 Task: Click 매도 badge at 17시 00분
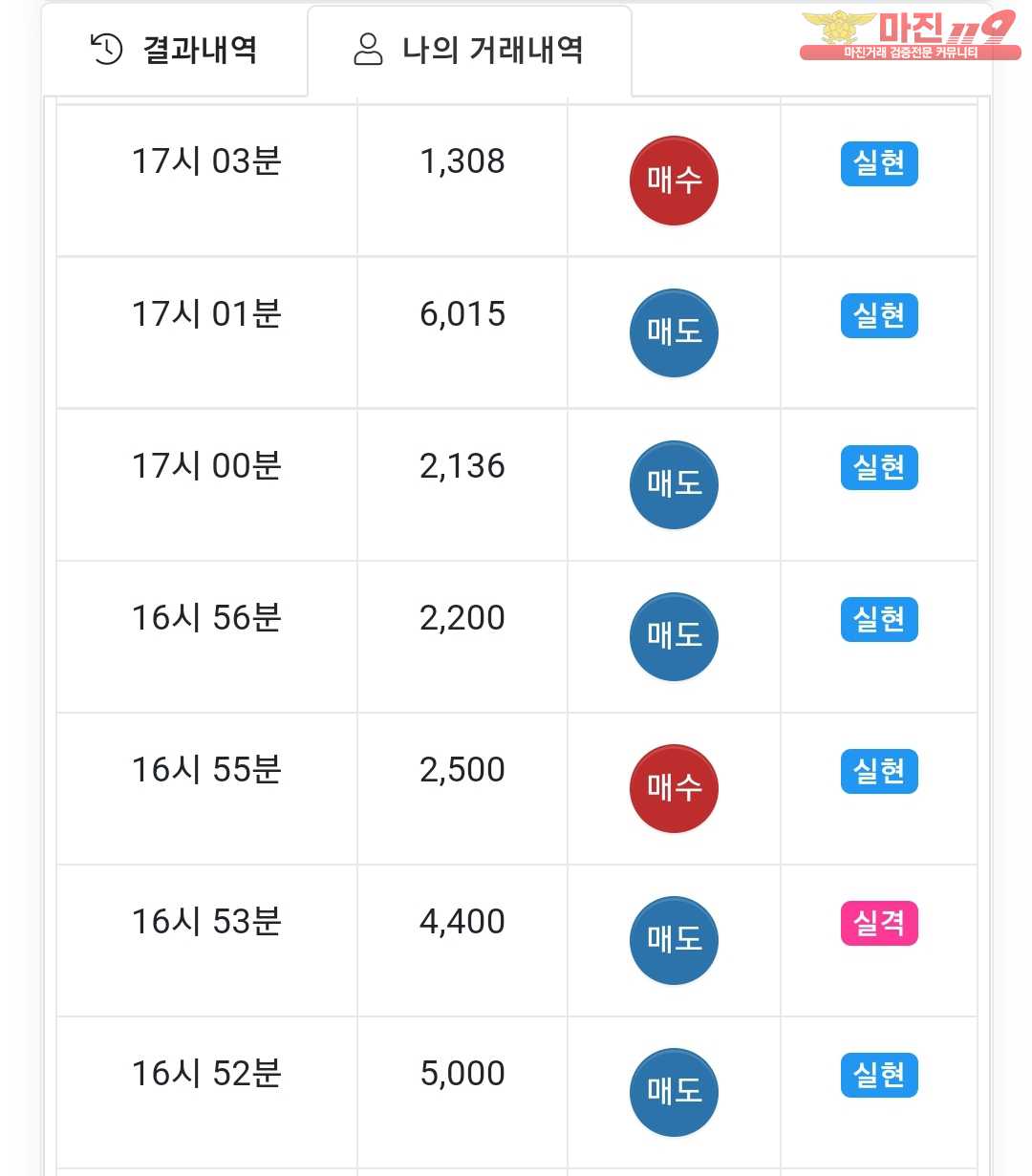click(x=674, y=484)
